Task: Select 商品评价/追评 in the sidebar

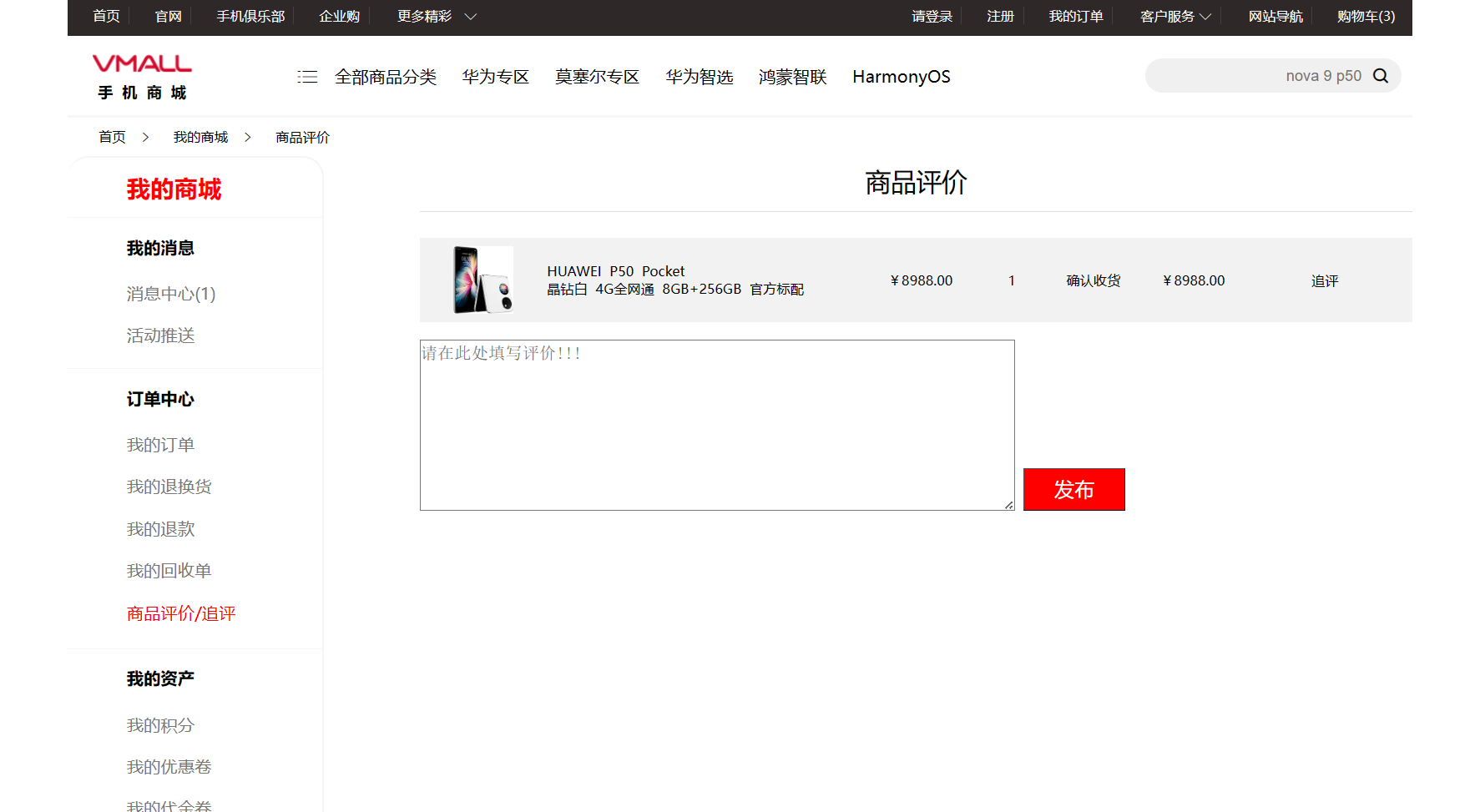Action: tap(181, 613)
